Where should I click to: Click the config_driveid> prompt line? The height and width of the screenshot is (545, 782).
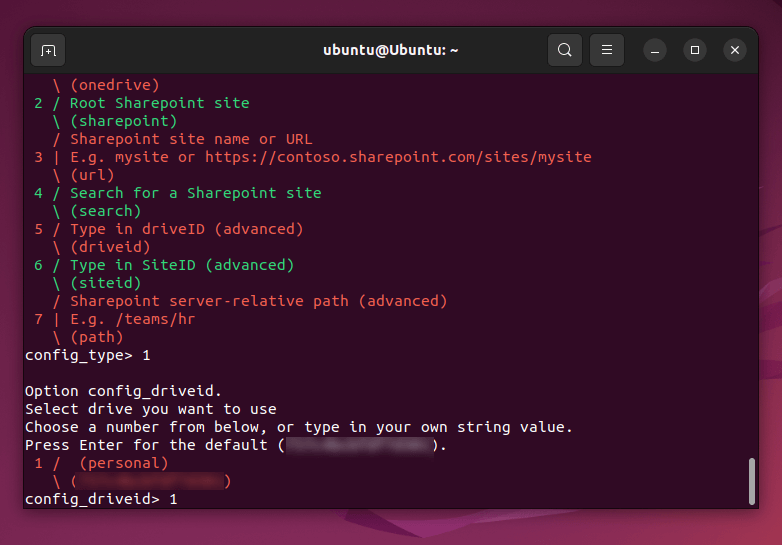(x=100, y=498)
